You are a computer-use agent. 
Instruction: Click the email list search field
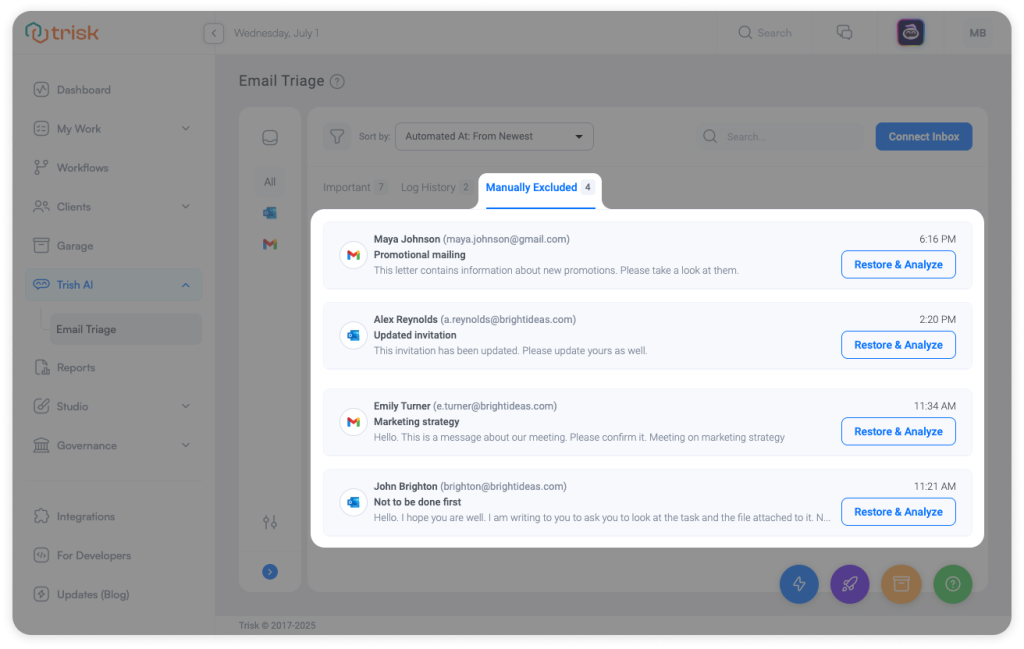point(780,136)
